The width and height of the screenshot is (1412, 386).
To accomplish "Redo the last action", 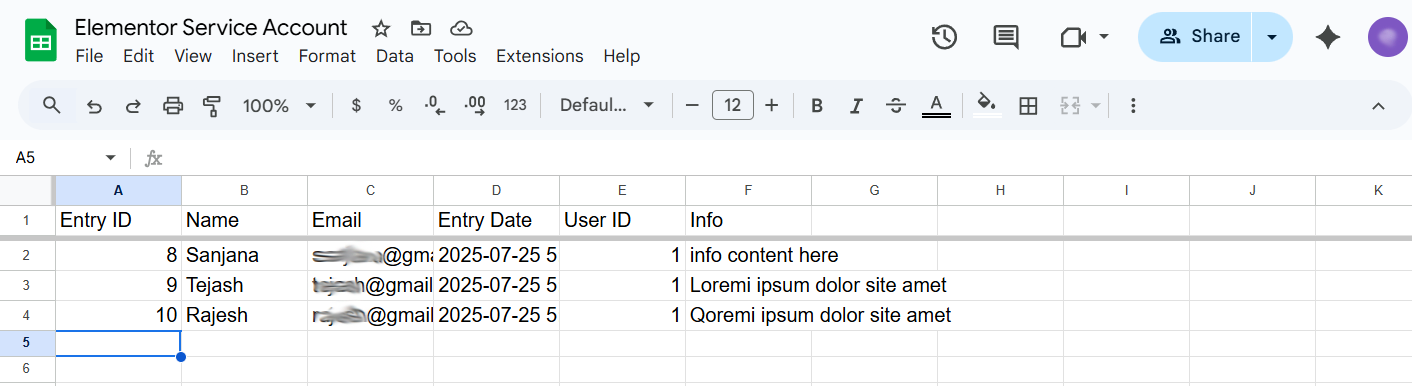I will point(132,105).
